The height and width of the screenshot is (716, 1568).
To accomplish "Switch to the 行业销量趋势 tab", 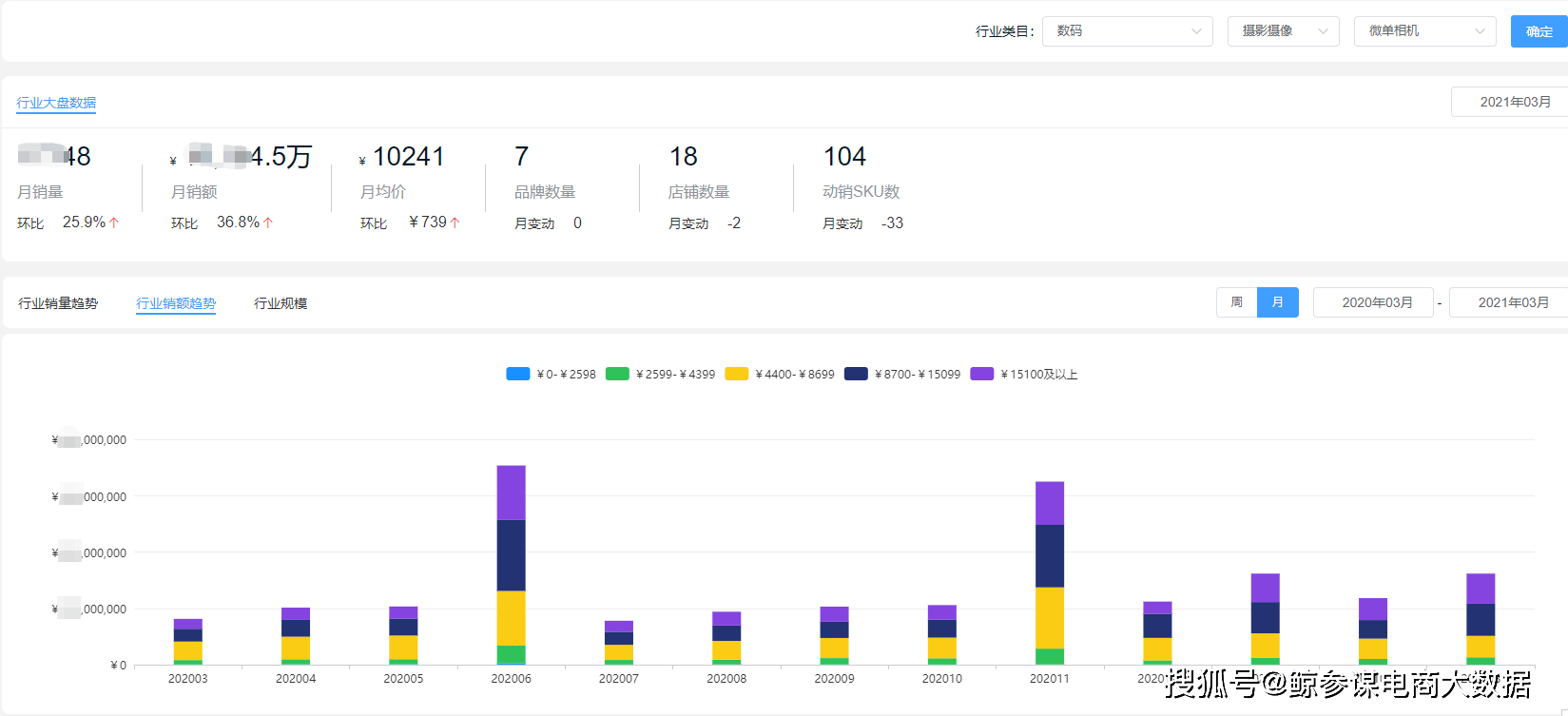I will (58, 303).
